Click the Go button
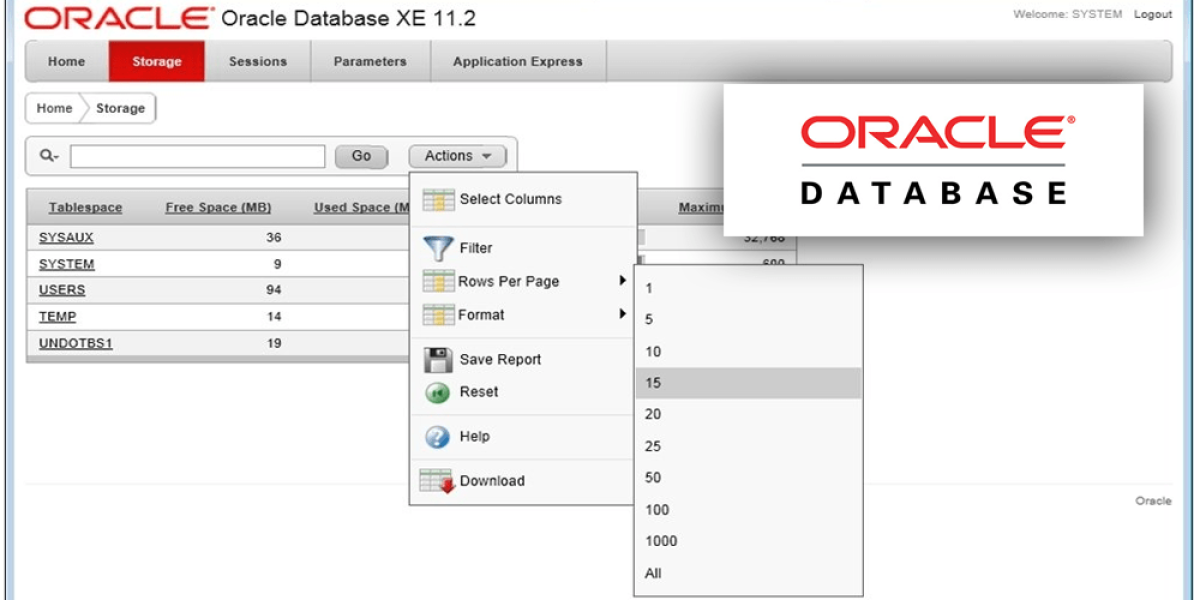The image size is (1200, 600). [361, 156]
